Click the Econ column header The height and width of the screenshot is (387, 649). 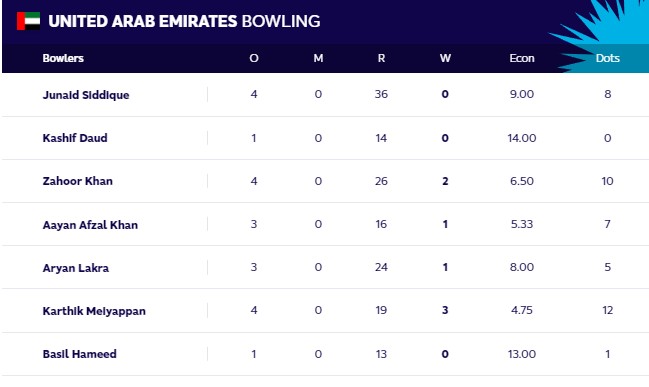click(x=522, y=58)
